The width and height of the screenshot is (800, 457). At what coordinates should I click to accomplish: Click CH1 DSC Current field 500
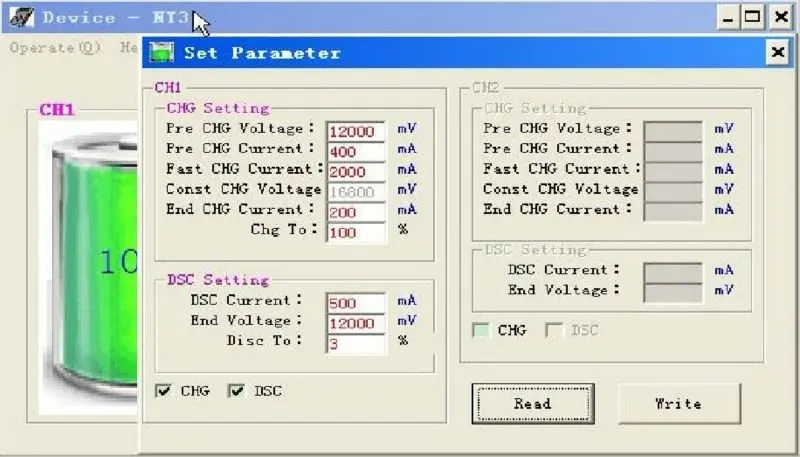[356, 303]
